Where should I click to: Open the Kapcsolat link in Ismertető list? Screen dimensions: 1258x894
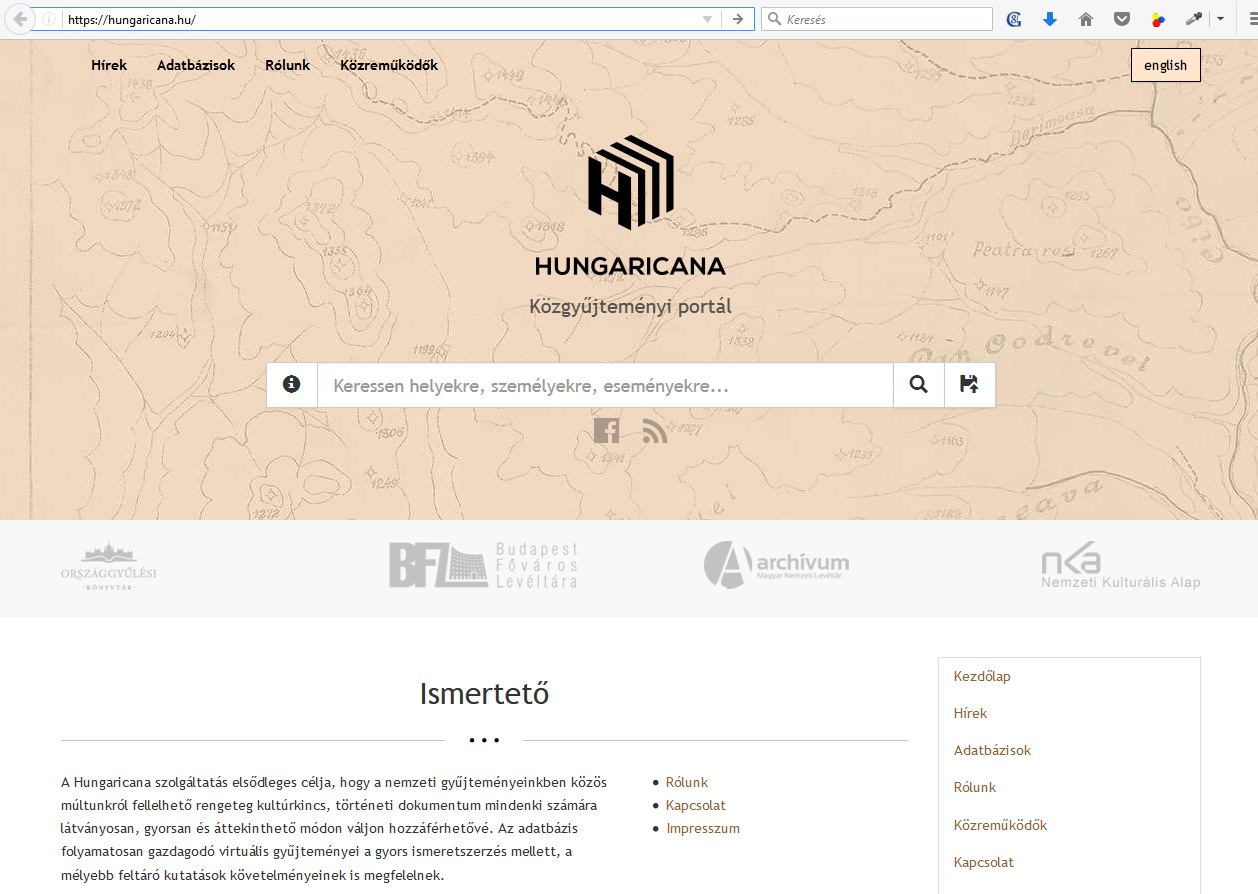[696, 805]
